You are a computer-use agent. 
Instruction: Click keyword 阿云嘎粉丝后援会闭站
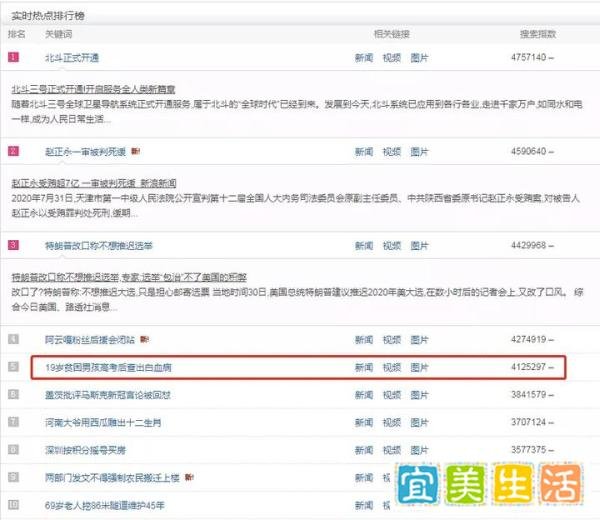coord(90,340)
